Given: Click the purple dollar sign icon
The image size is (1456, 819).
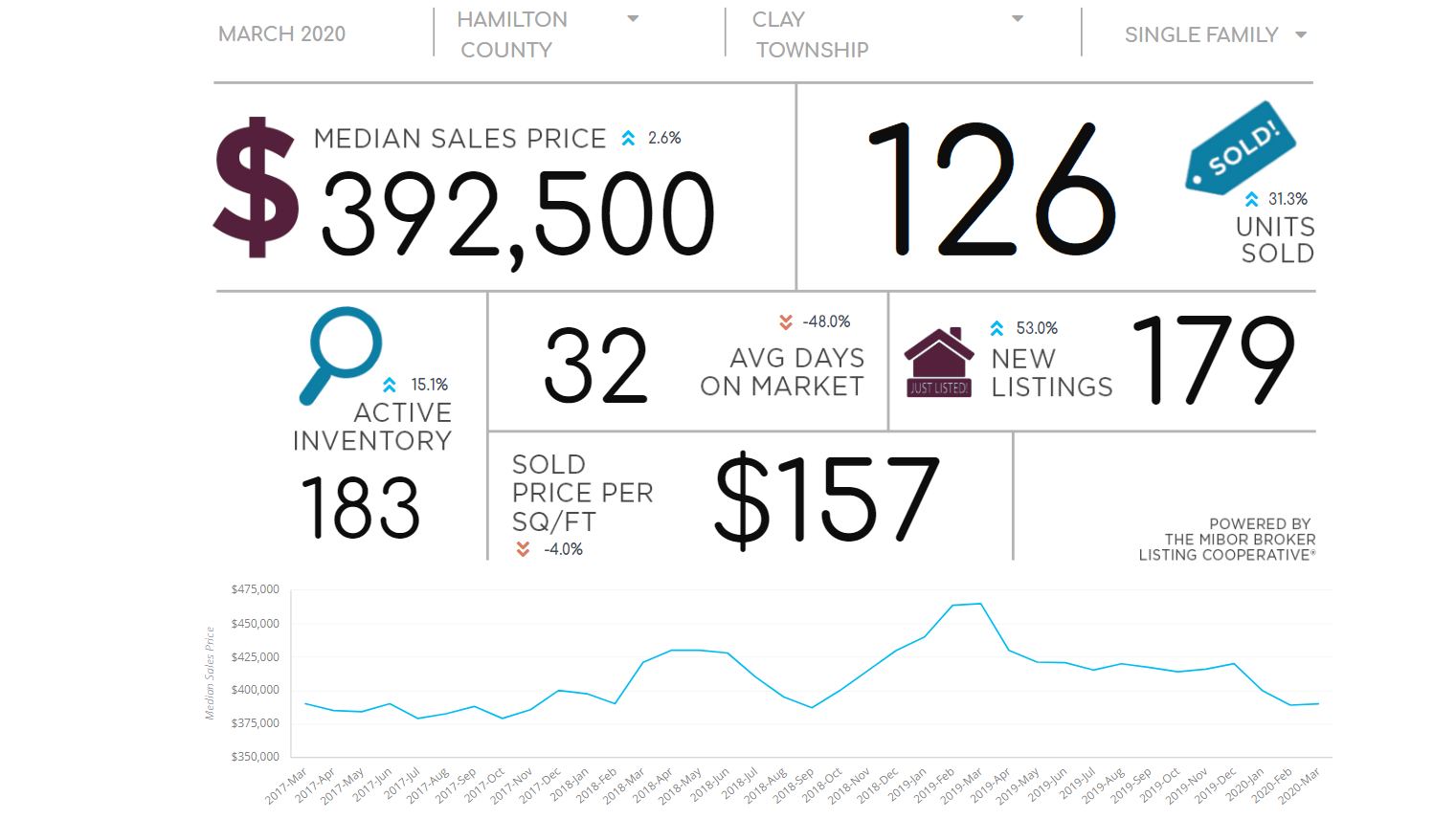Looking at the screenshot, I should (256, 188).
